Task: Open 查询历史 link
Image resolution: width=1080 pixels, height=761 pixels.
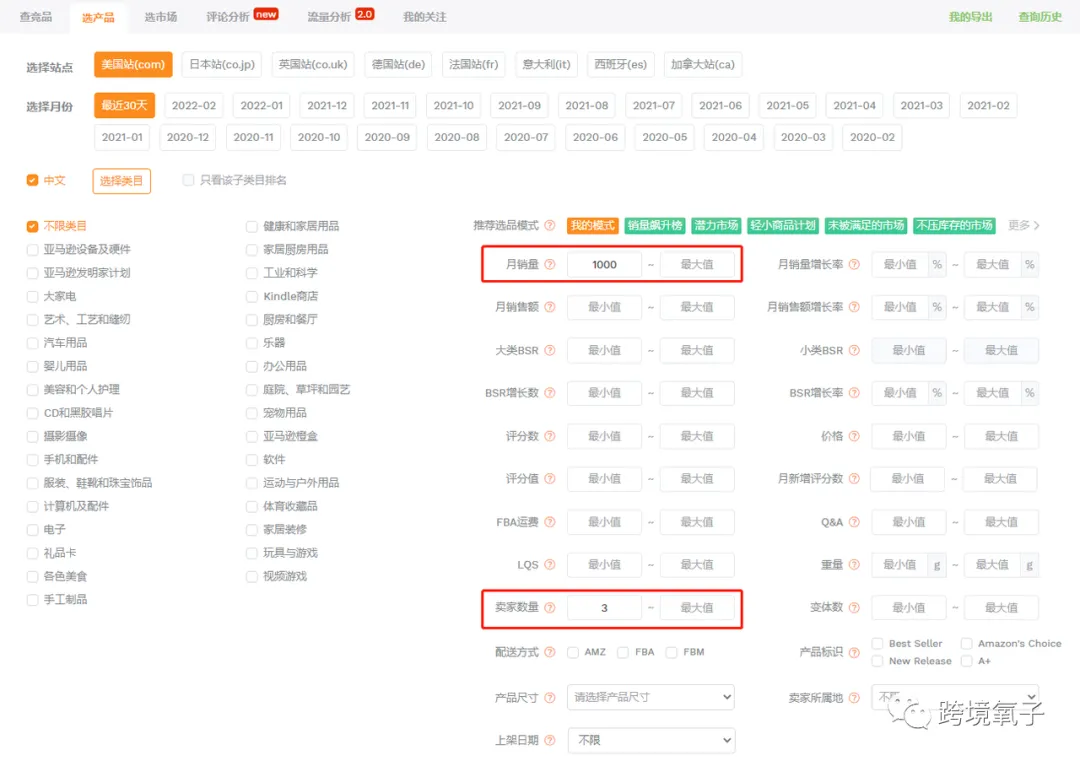Action: click(x=1040, y=17)
